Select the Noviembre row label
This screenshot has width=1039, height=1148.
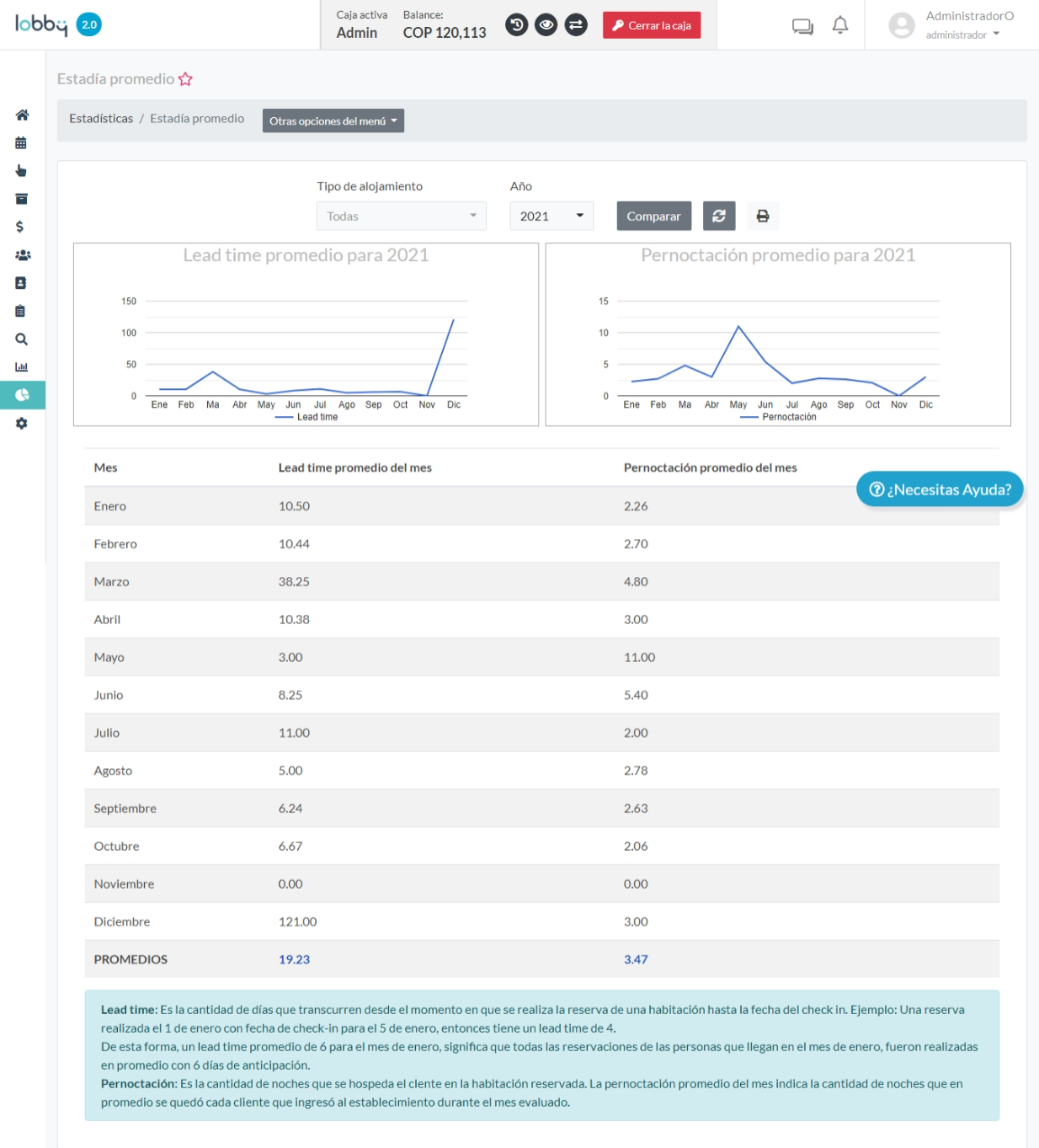click(x=124, y=884)
